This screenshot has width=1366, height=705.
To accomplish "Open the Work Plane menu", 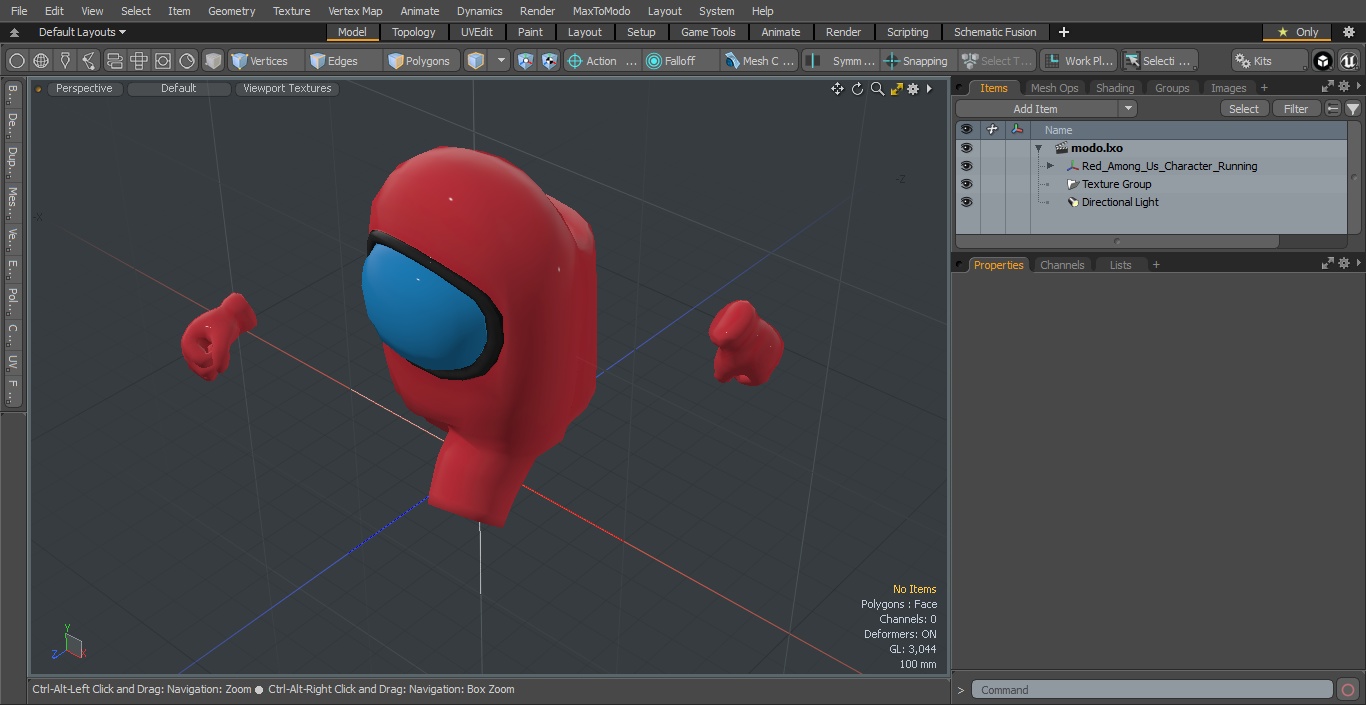I will (x=1079, y=61).
